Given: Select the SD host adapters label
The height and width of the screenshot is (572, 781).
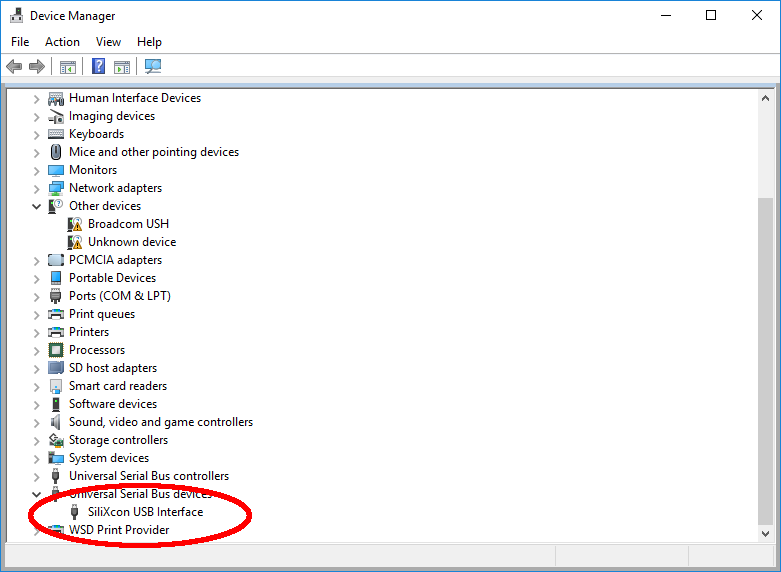Looking at the screenshot, I should click(113, 368).
